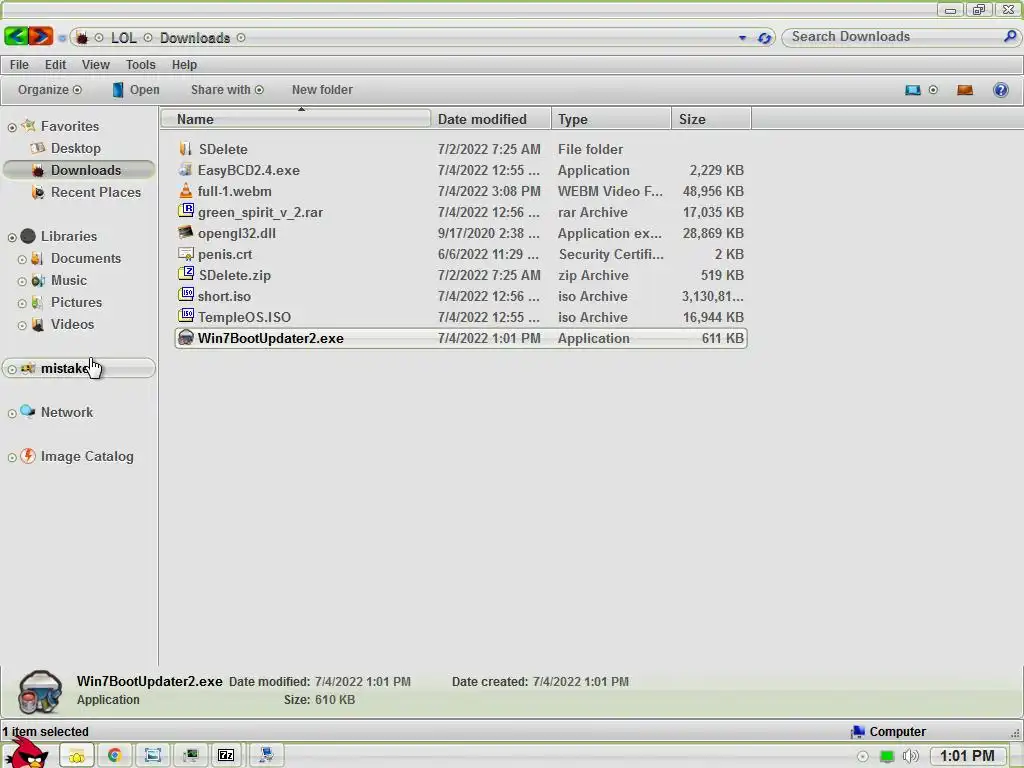Expand the Documents library node
This screenshot has width=1024, height=768.
point(22,259)
